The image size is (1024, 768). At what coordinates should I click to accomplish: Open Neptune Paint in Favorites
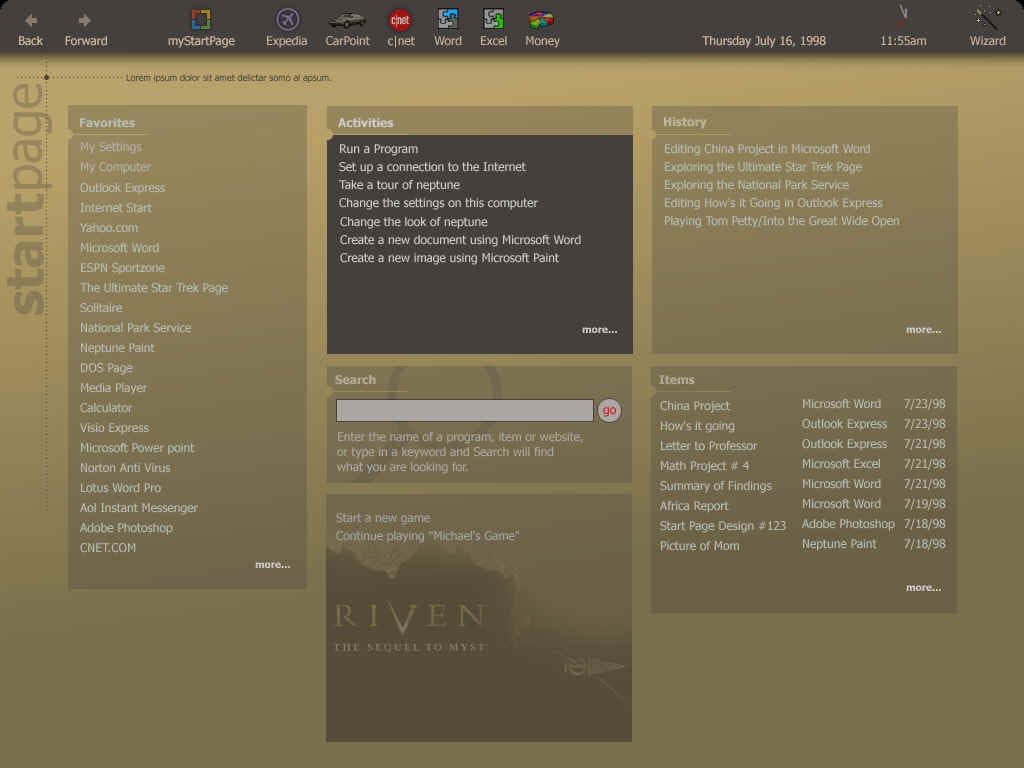(117, 348)
